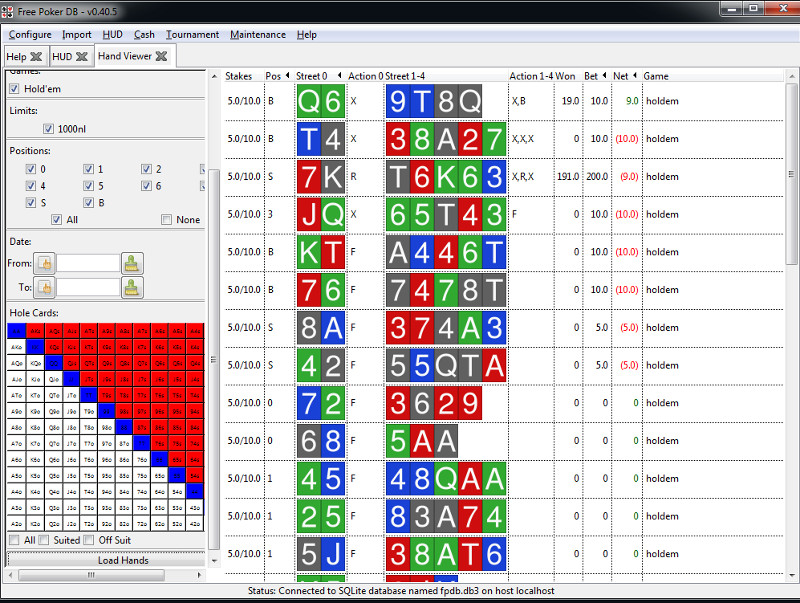Uncheck position 5 checkbox

[x=88, y=186]
